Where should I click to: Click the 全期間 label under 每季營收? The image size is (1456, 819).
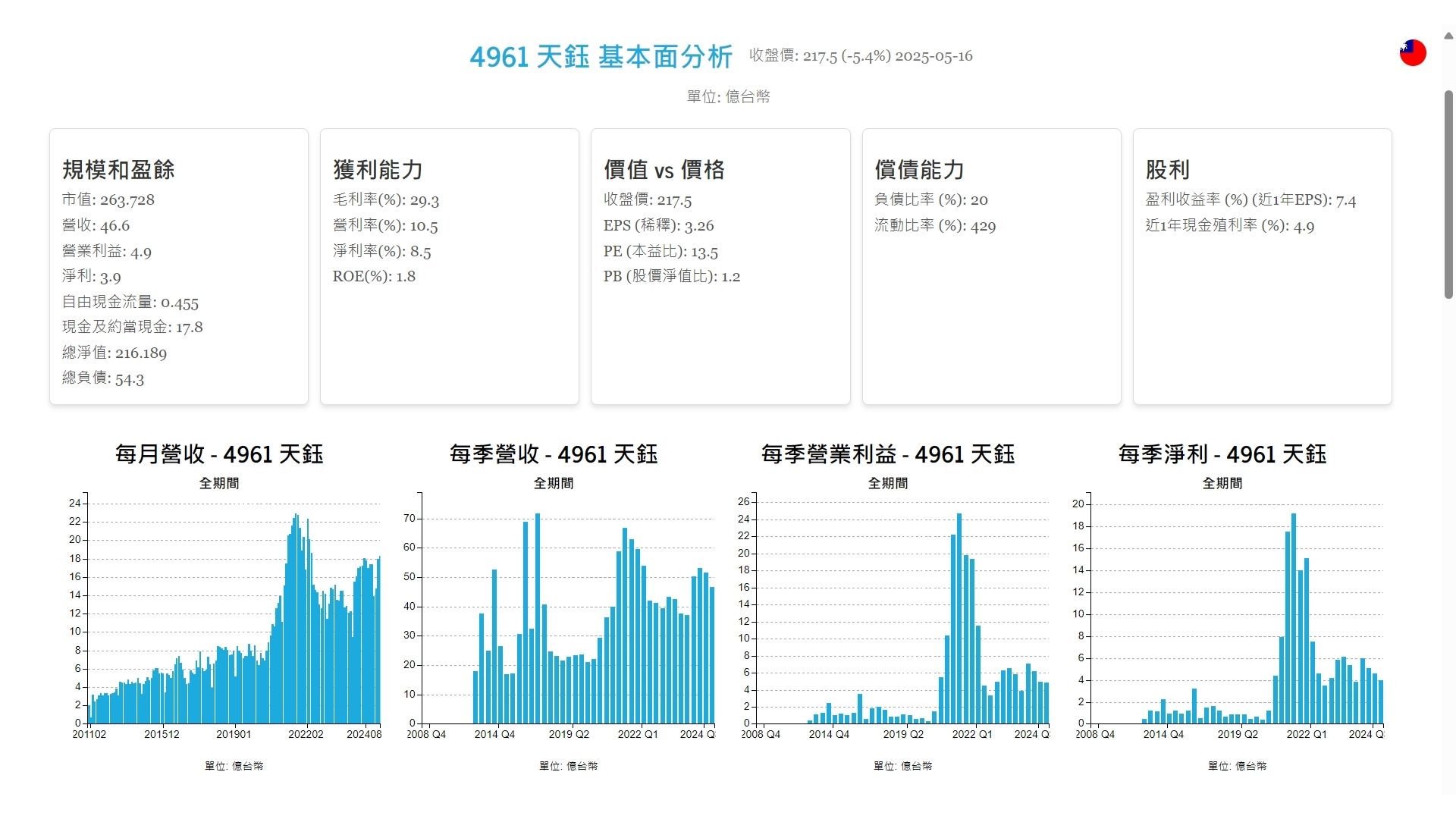[554, 483]
